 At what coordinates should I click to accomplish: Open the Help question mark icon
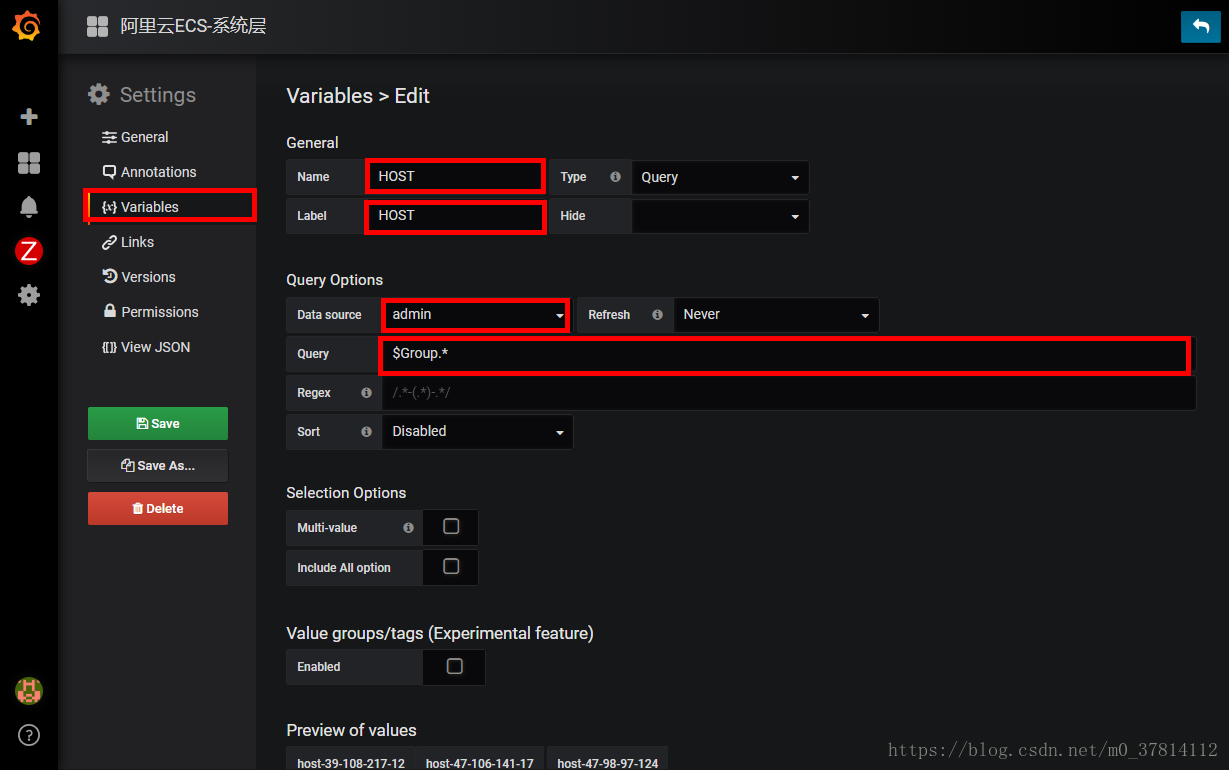click(x=29, y=736)
